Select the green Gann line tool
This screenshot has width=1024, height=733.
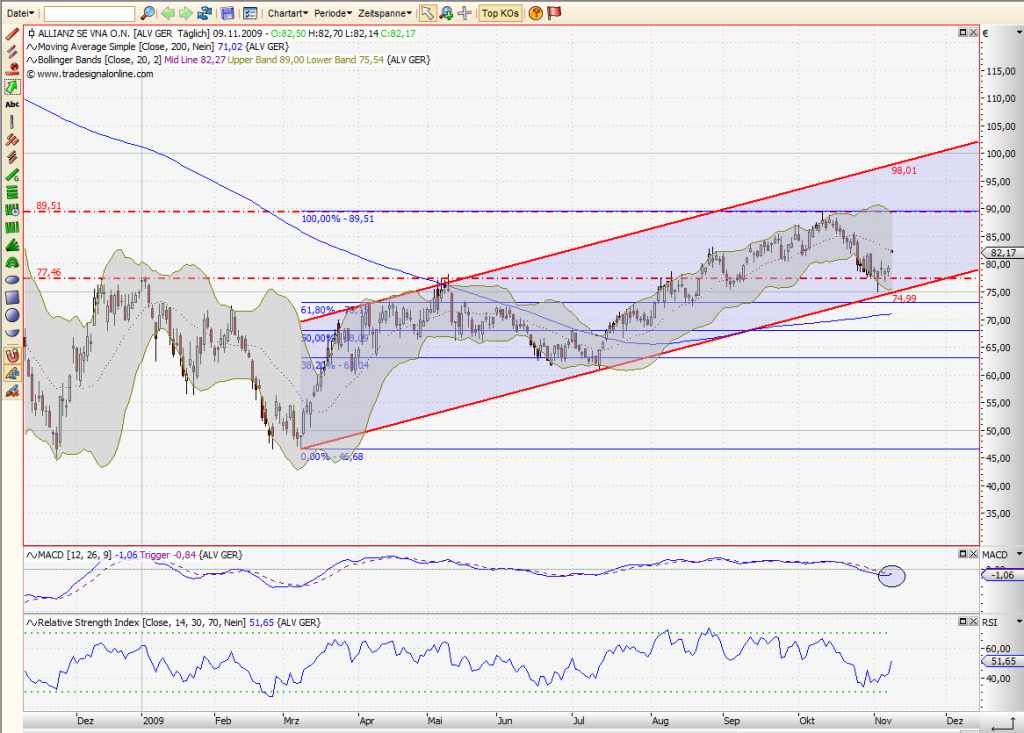[12, 175]
